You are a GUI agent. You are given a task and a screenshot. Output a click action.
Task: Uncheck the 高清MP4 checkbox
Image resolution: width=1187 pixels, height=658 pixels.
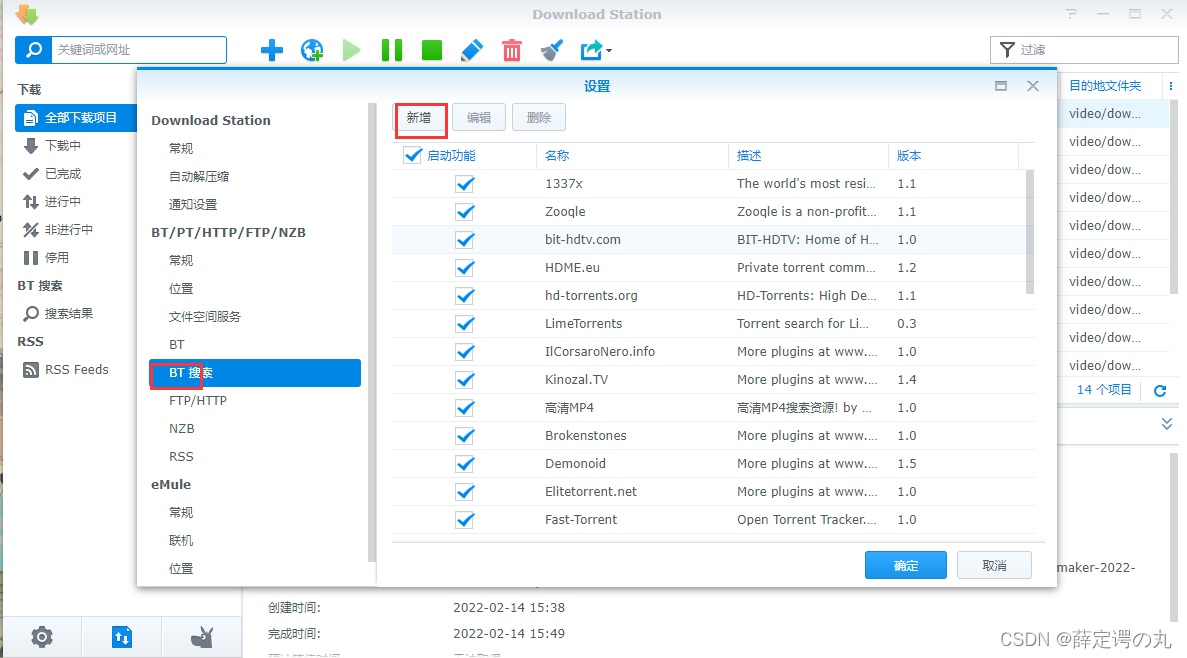point(465,408)
